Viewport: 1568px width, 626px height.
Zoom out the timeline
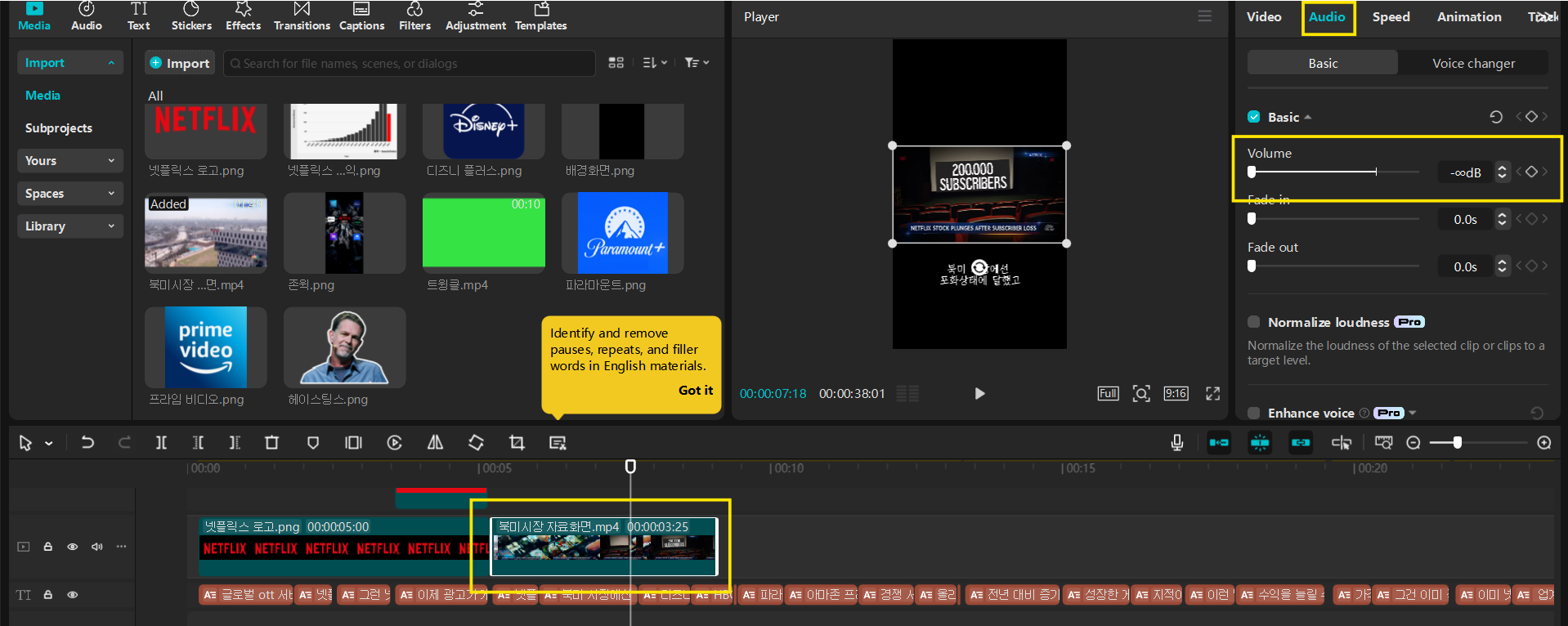pos(1413,442)
